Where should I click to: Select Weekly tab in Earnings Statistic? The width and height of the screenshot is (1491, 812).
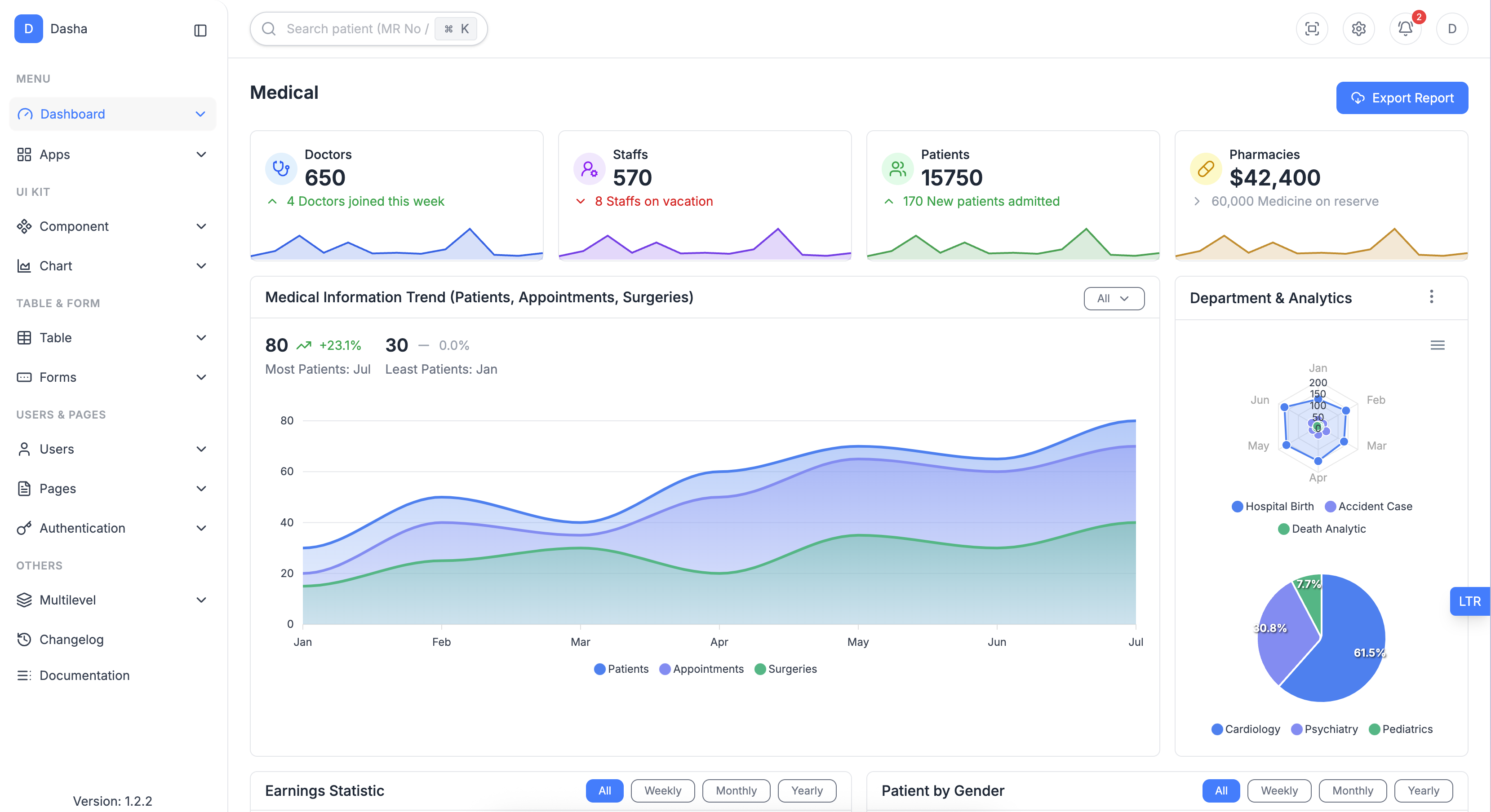tap(662, 790)
